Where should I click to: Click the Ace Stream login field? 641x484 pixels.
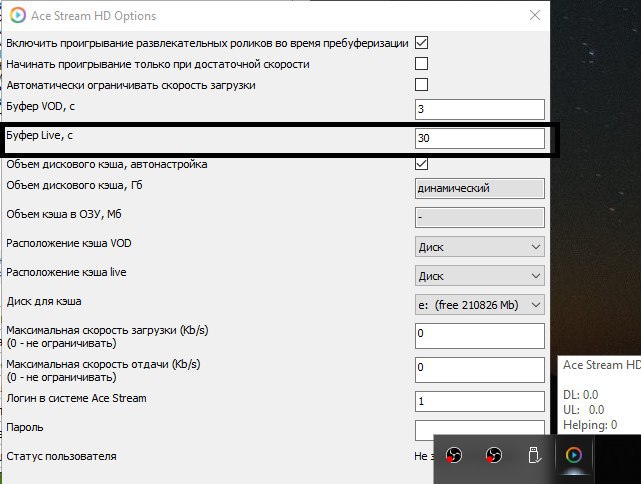[x=480, y=401]
